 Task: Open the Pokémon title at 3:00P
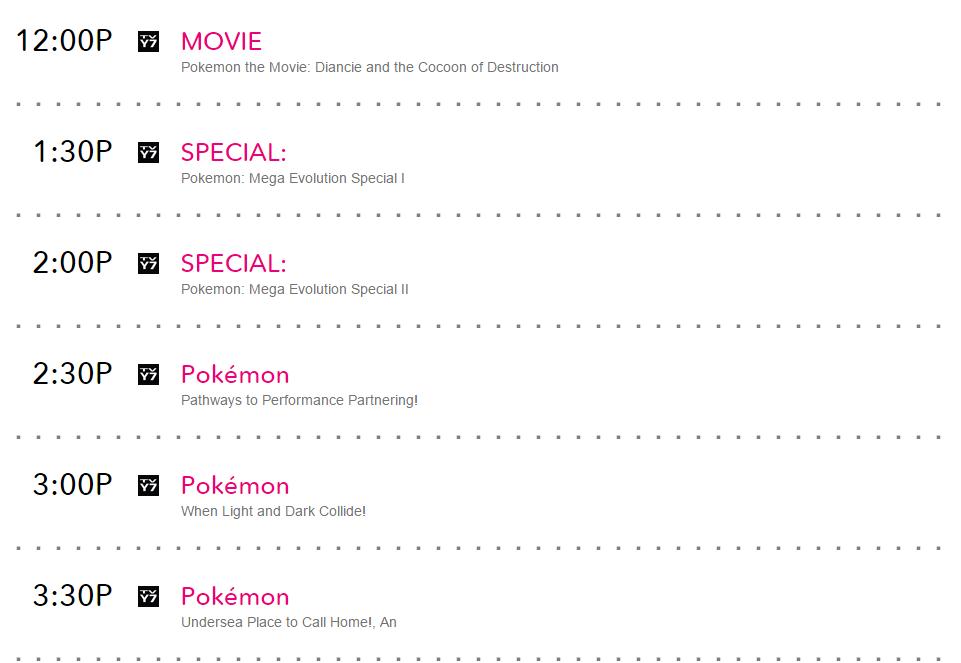235,486
